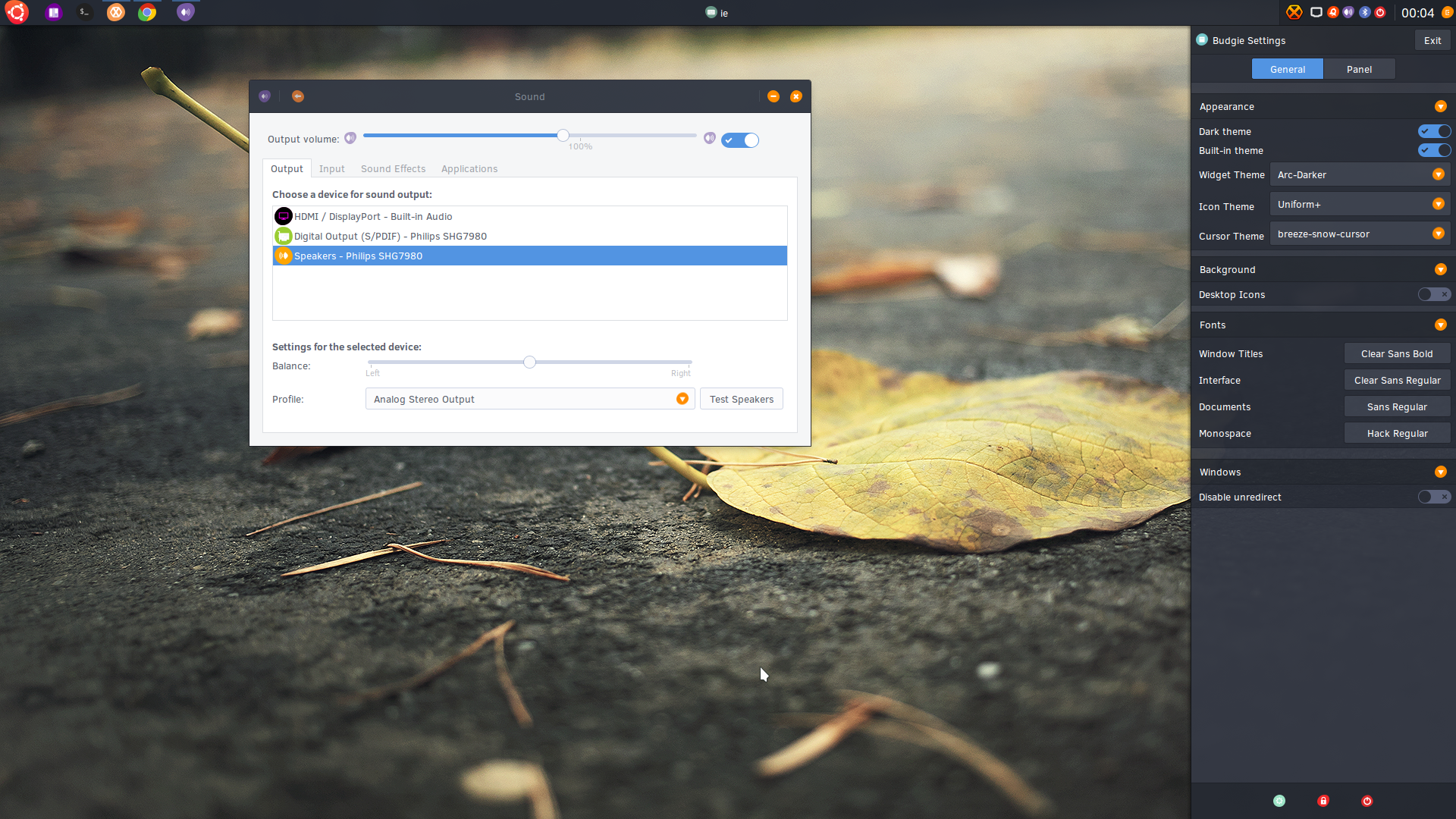Toggle the Built-in theme switch
1456x819 pixels.
coord(1434,150)
